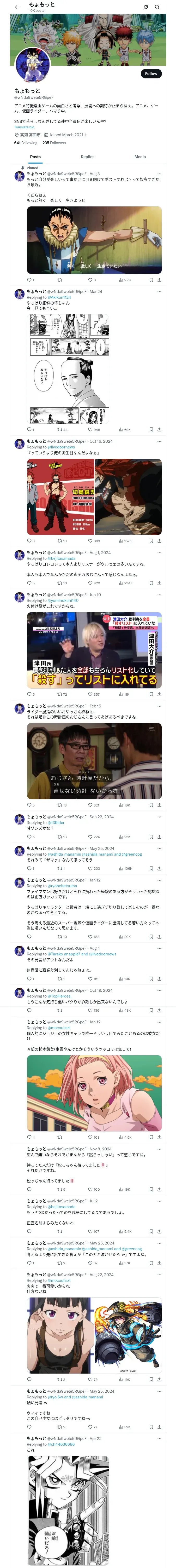Switch to the Media tab

pos(140,157)
